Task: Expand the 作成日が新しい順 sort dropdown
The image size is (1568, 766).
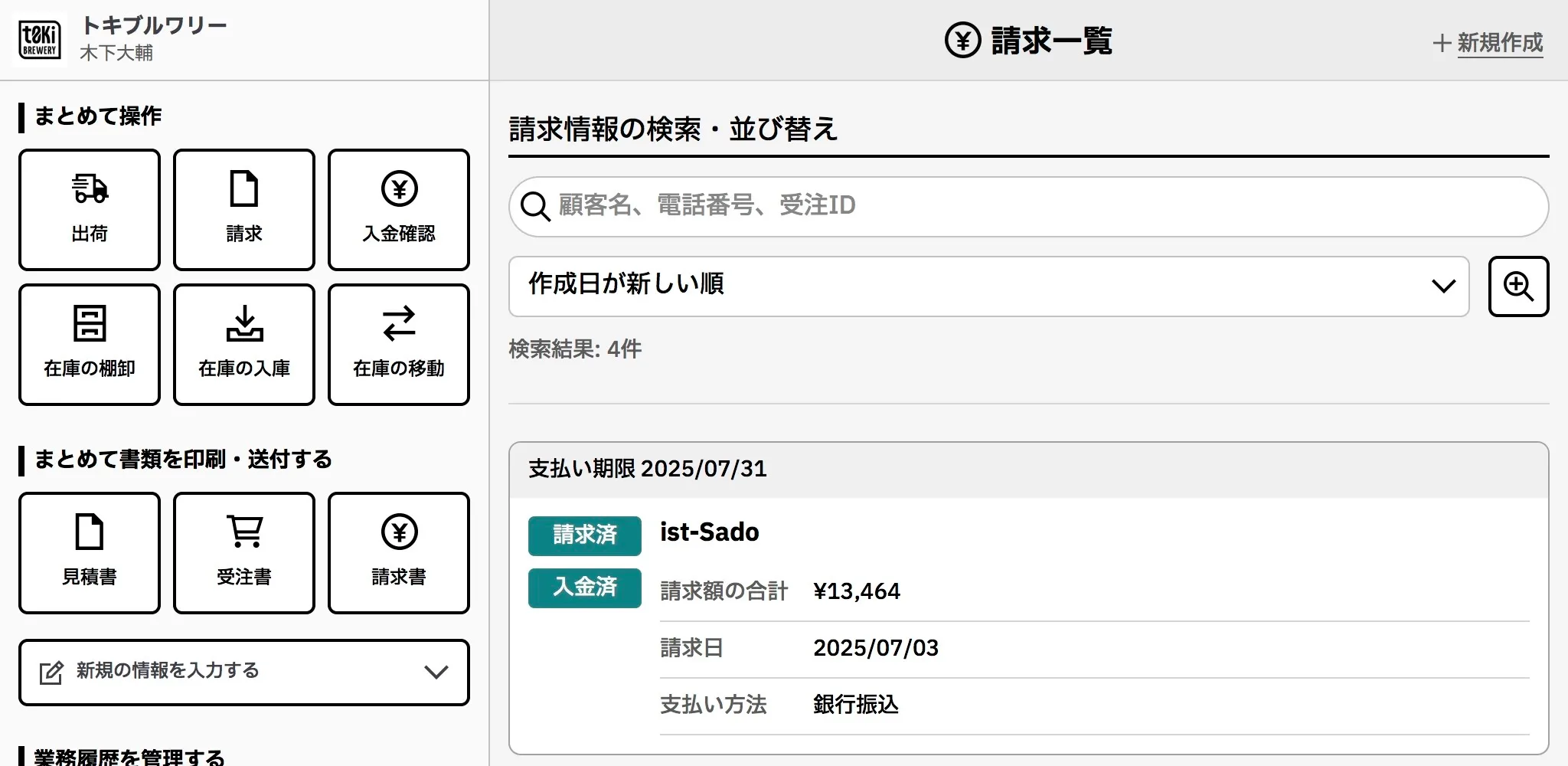Action: [x=988, y=286]
